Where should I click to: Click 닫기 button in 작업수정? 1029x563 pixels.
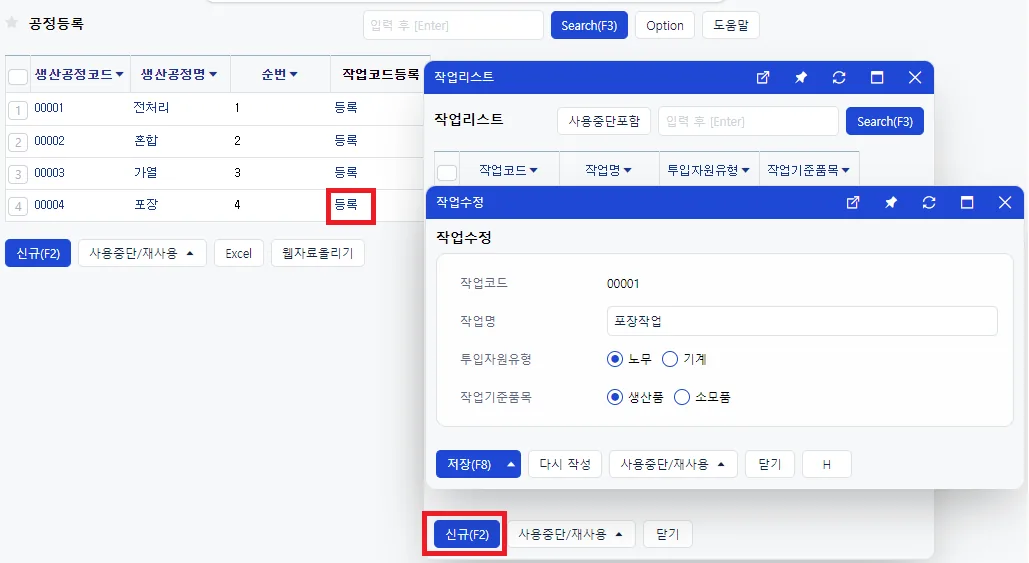770,464
